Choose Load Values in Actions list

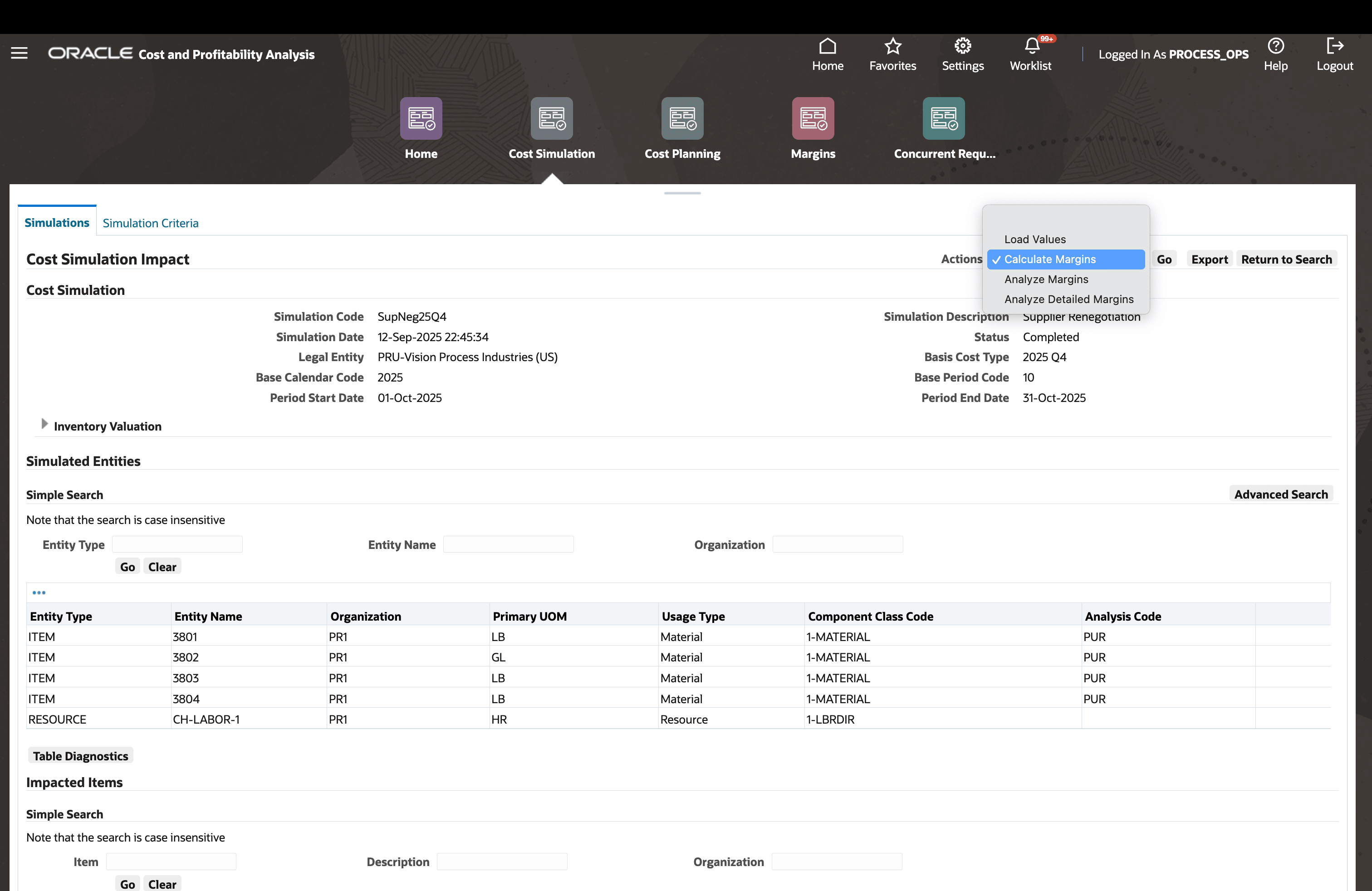[1034, 239]
